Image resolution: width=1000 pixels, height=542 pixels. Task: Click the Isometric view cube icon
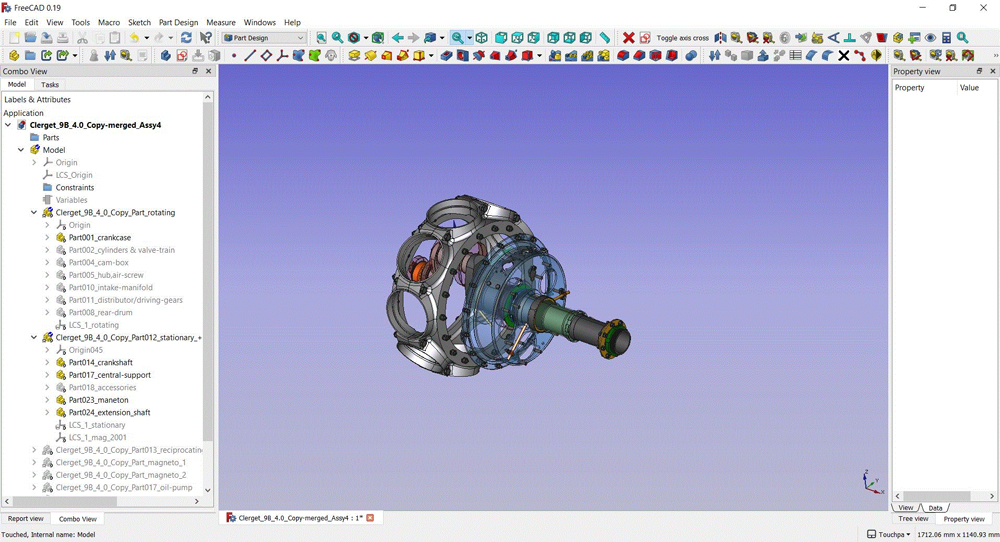481,38
